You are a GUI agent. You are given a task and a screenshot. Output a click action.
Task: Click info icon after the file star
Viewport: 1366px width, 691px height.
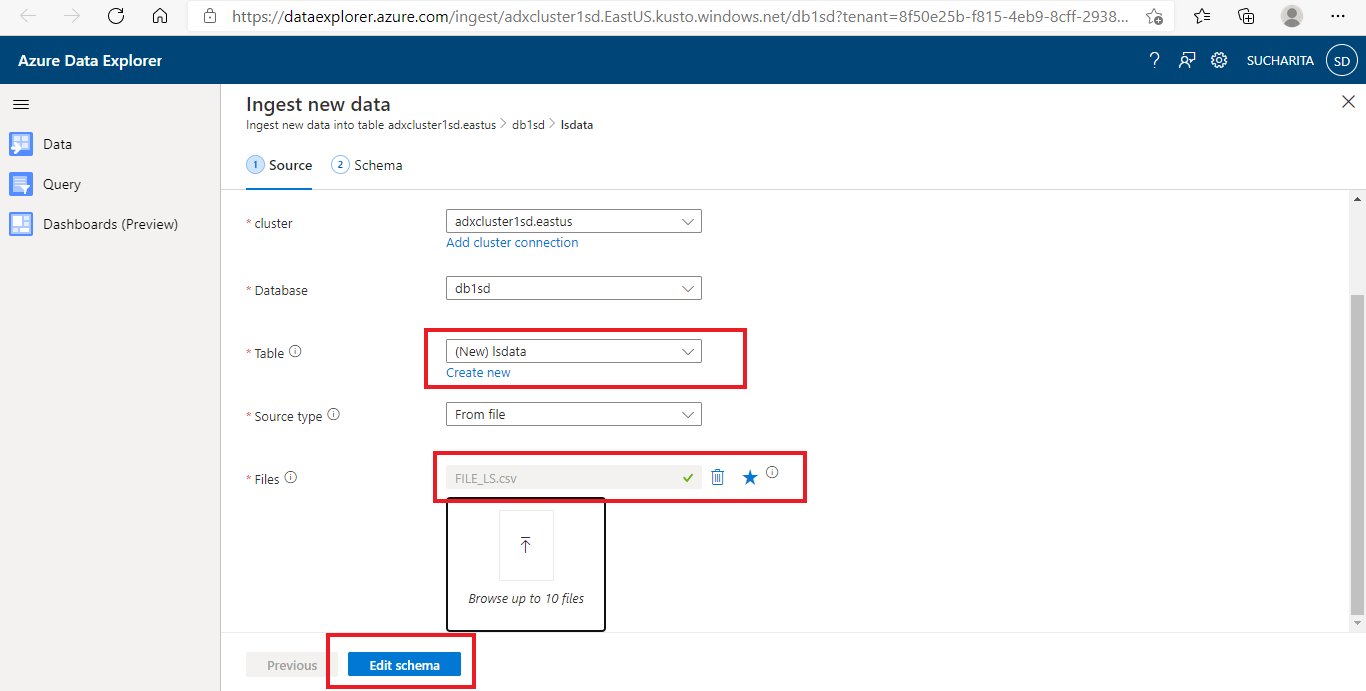tap(772, 472)
